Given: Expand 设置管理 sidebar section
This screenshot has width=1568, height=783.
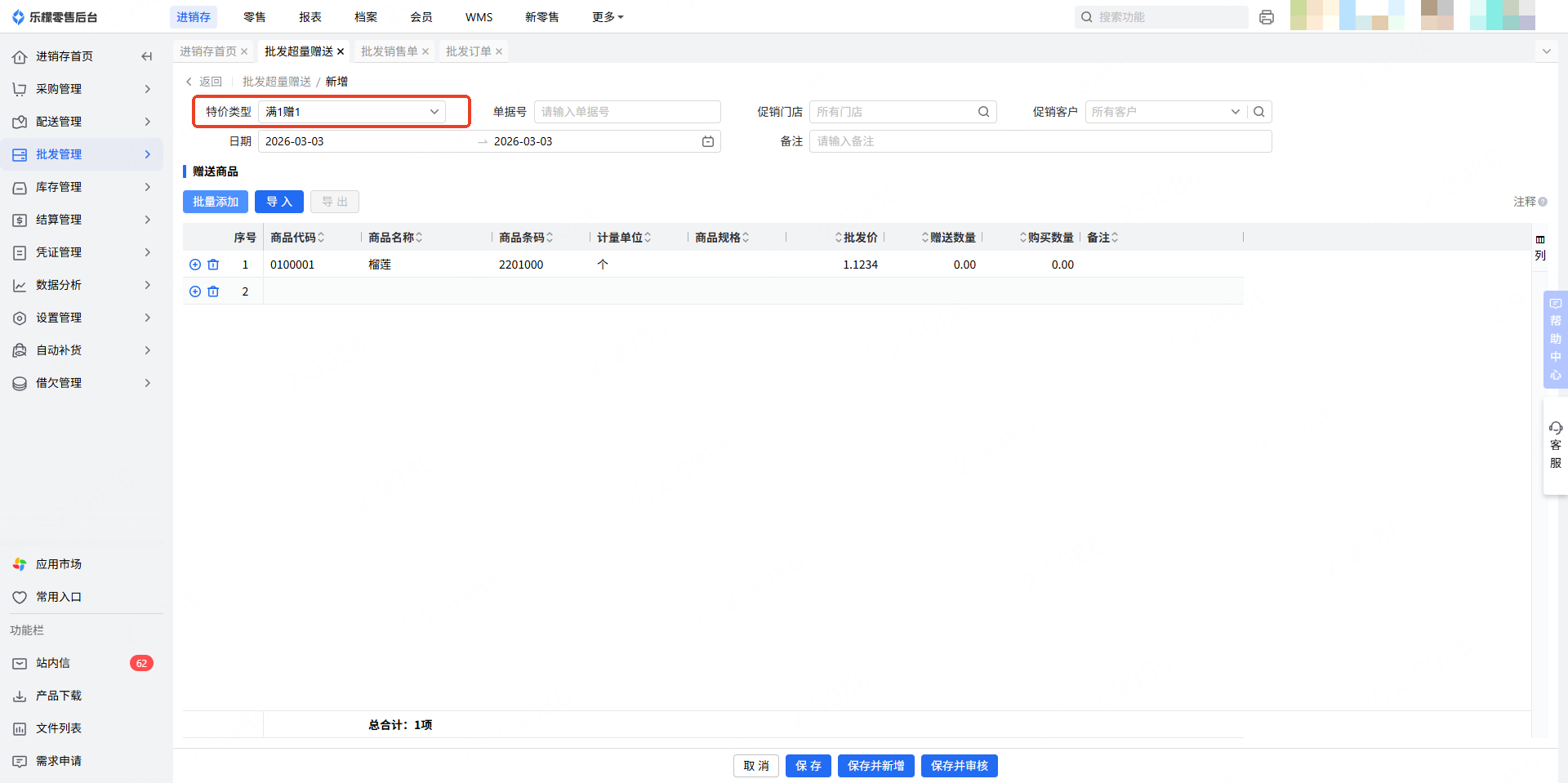Looking at the screenshot, I should coord(82,318).
